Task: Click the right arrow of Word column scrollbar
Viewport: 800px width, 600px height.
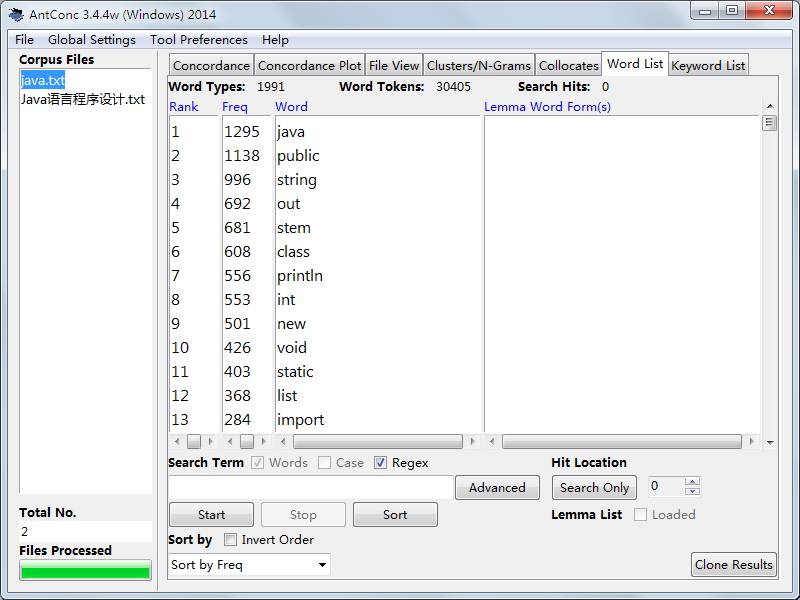Action: (x=472, y=441)
